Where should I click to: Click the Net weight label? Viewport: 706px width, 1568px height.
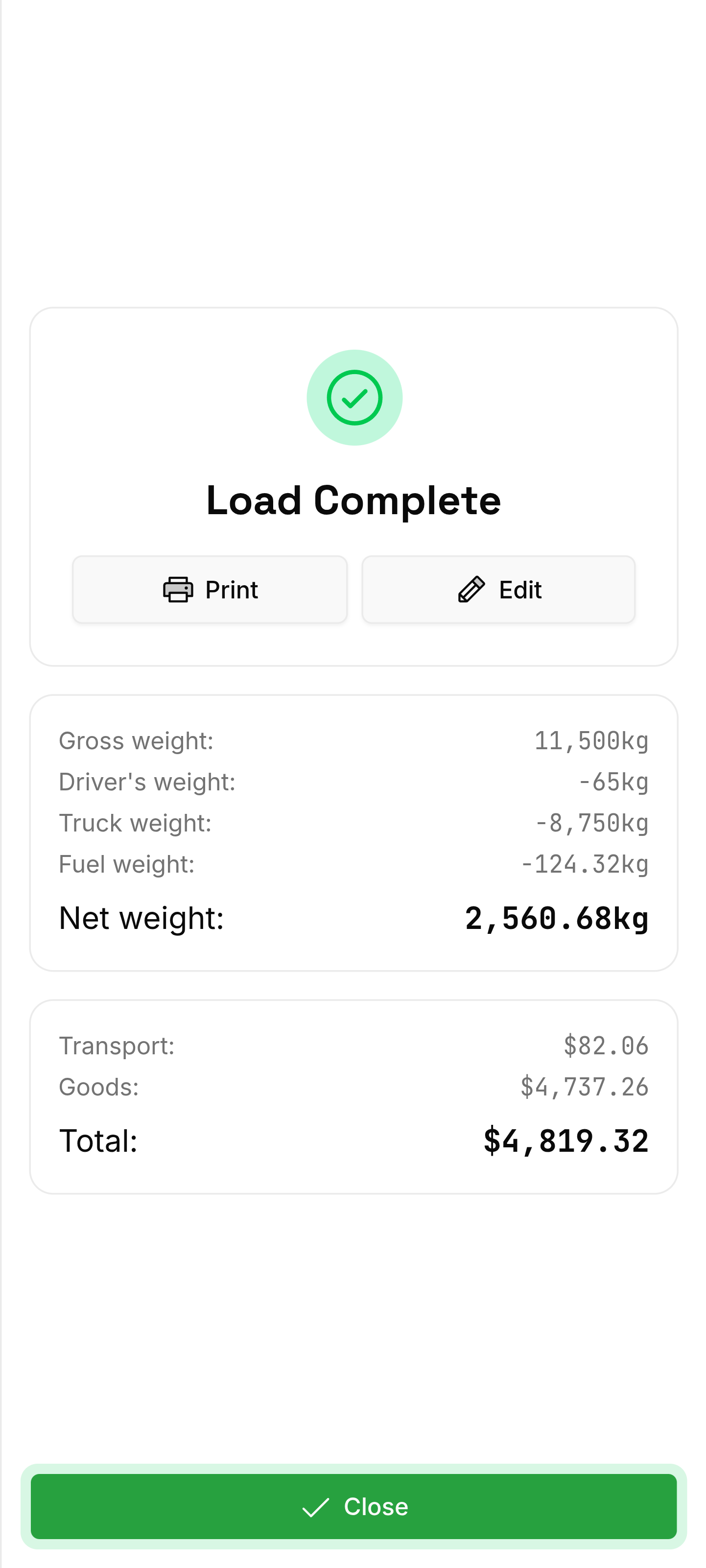141,918
